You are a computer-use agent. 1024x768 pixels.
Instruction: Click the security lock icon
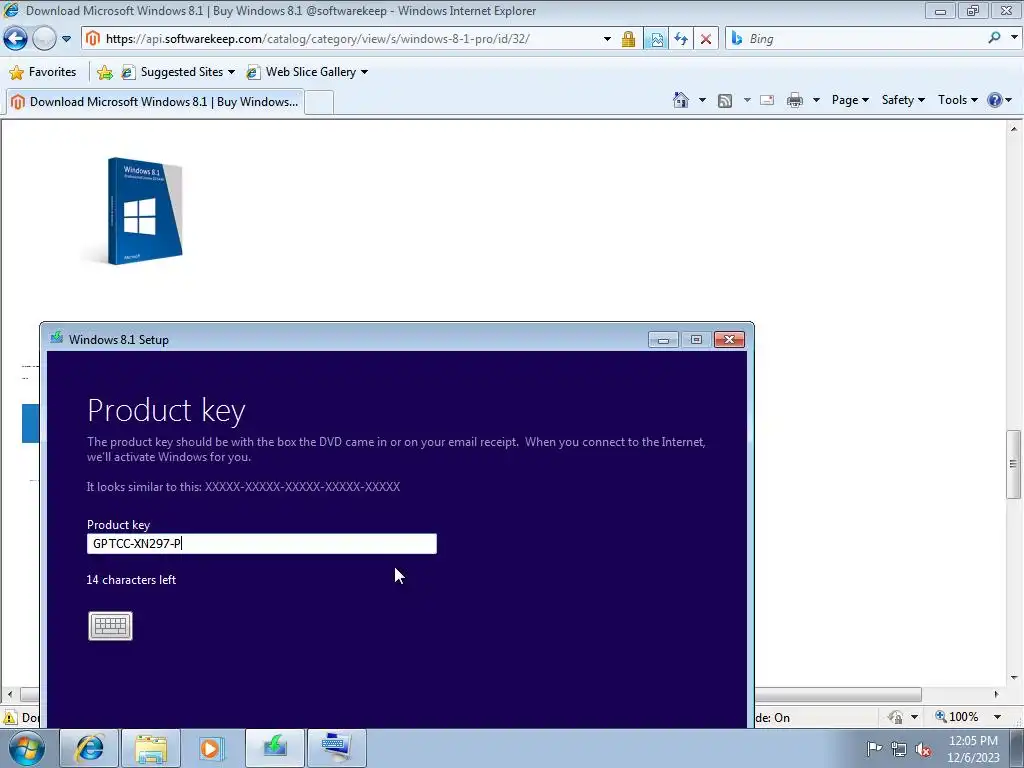[628, 39]
